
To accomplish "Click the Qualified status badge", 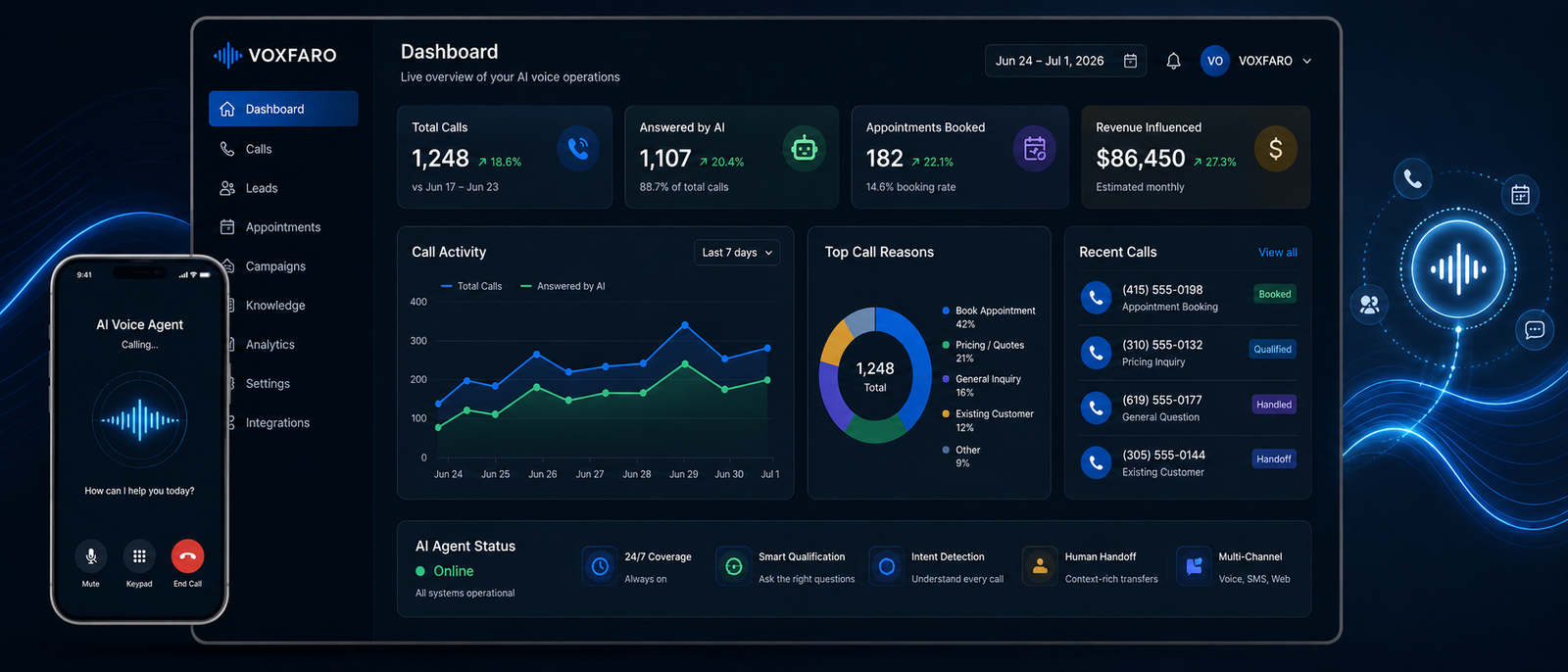I will (x=1273, y=349).
